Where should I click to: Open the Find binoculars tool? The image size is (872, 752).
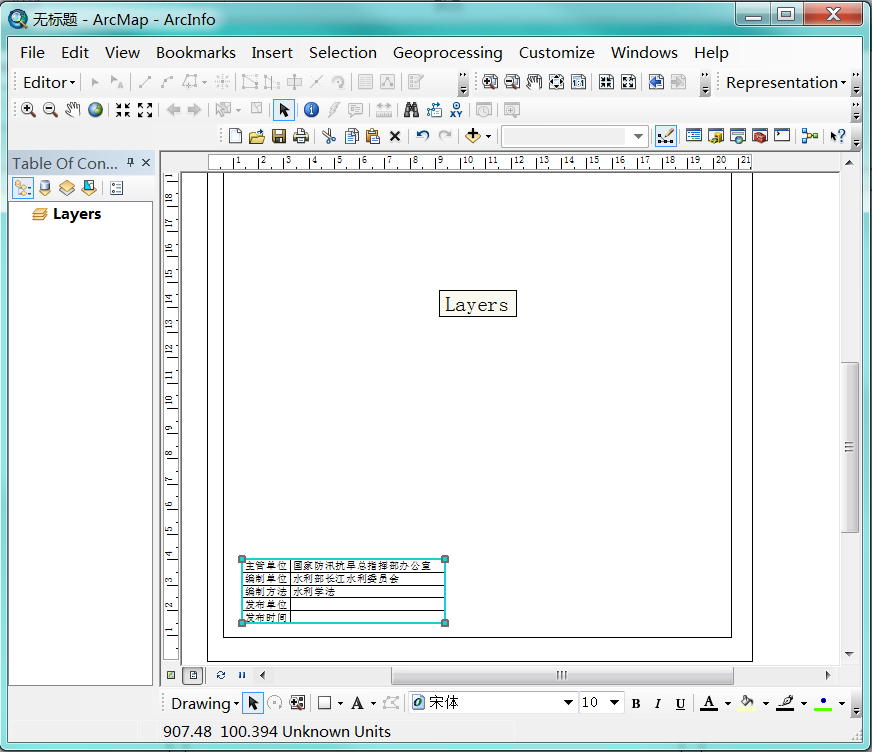click(x=411, y=110)
